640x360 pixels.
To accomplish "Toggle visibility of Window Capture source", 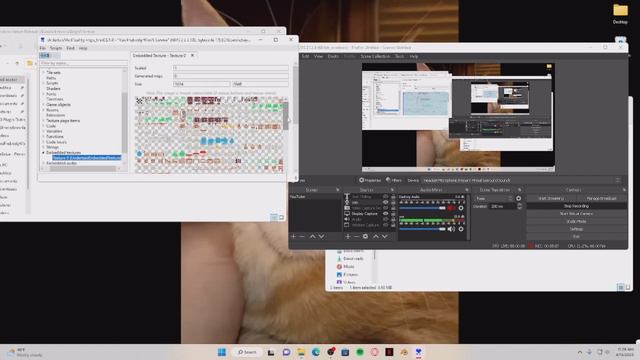I will click(x=385, y=225).
